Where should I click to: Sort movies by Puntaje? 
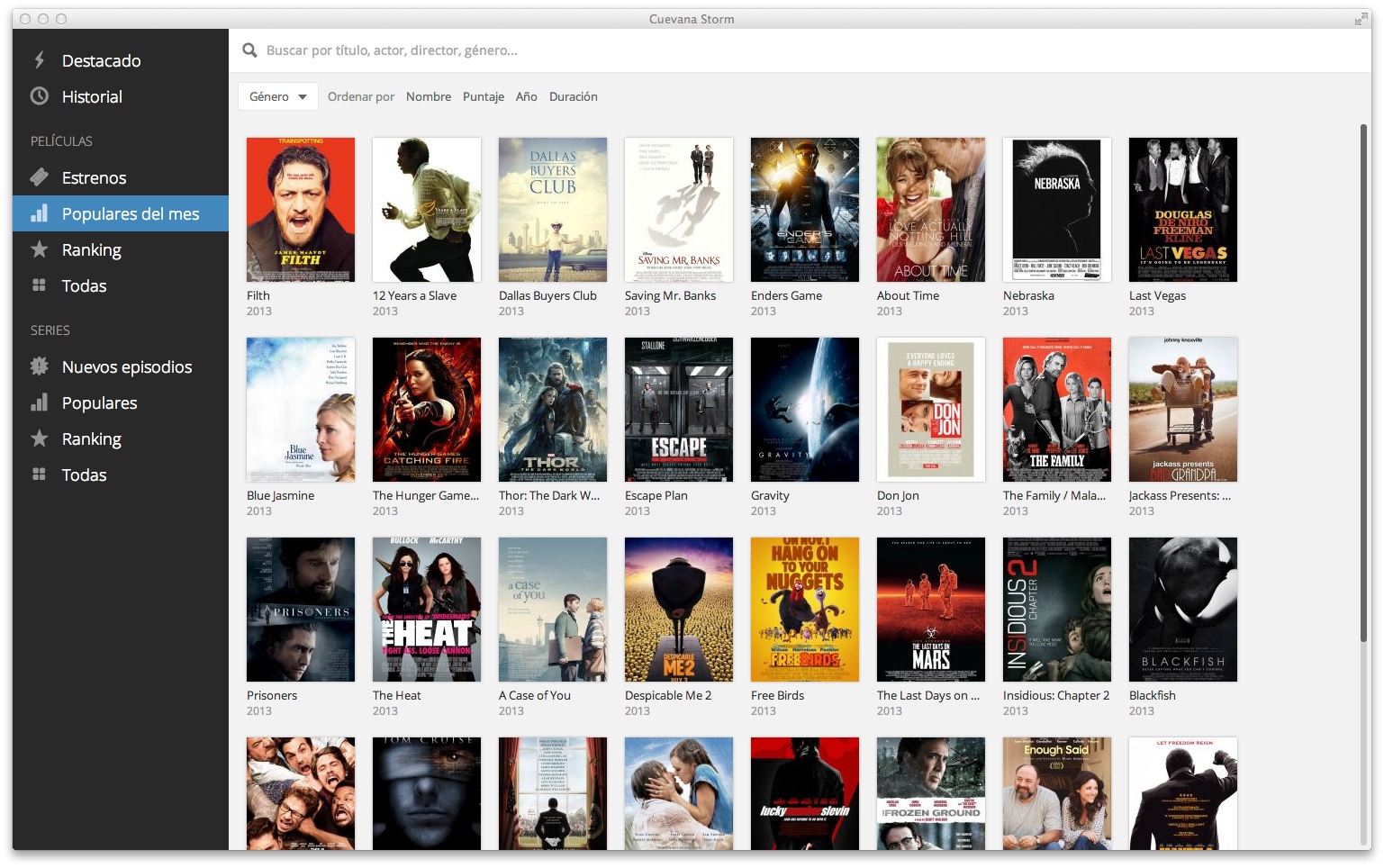[484, 96]
